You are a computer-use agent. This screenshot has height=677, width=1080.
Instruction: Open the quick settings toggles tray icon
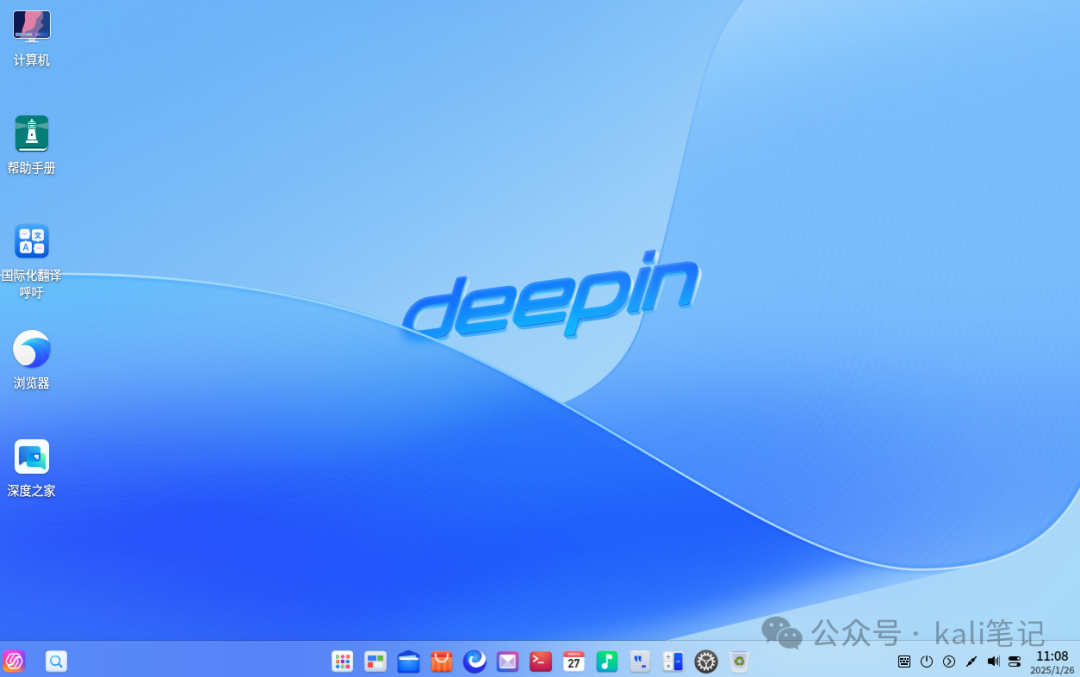[1015, 661]
